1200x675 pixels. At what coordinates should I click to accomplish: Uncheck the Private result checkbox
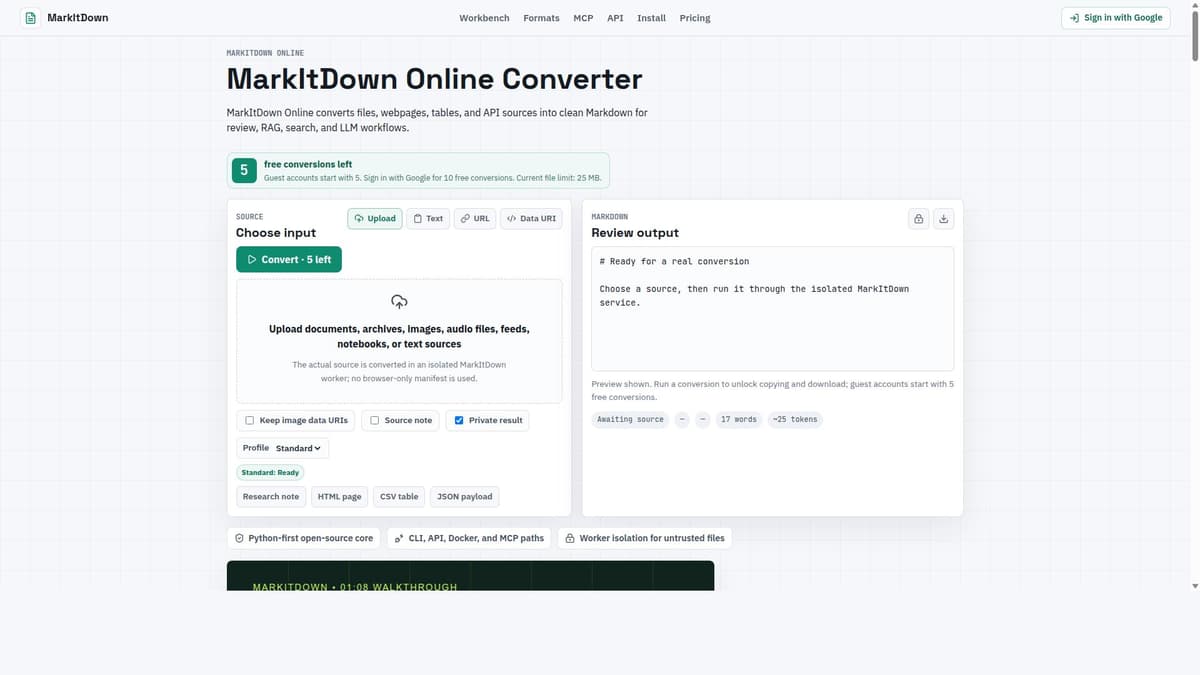tap(459, 420)
